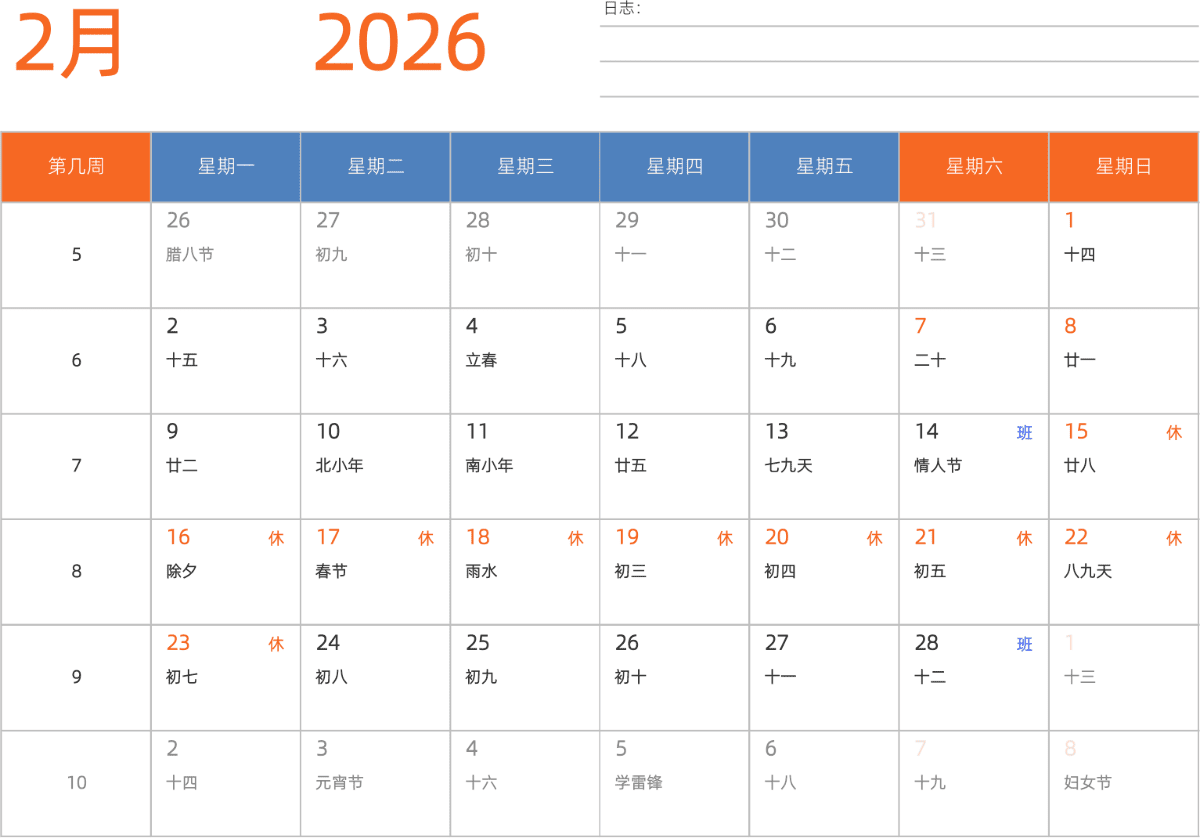Click the 班 marker on February 14
Viewport: 1200px width, 838px height.
pos(1025,433)
